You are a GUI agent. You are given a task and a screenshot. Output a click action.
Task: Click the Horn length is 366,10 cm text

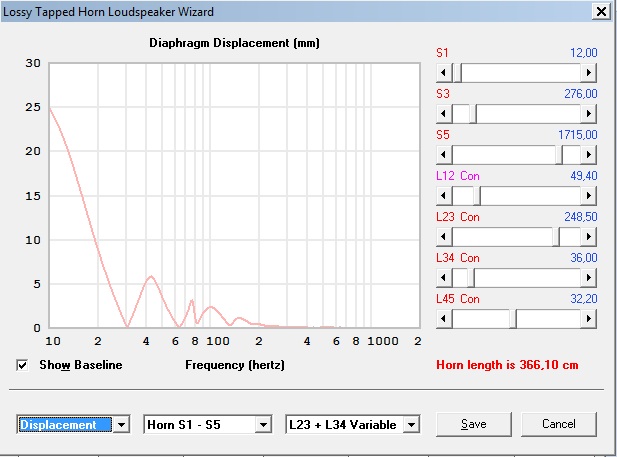[507, 365]
